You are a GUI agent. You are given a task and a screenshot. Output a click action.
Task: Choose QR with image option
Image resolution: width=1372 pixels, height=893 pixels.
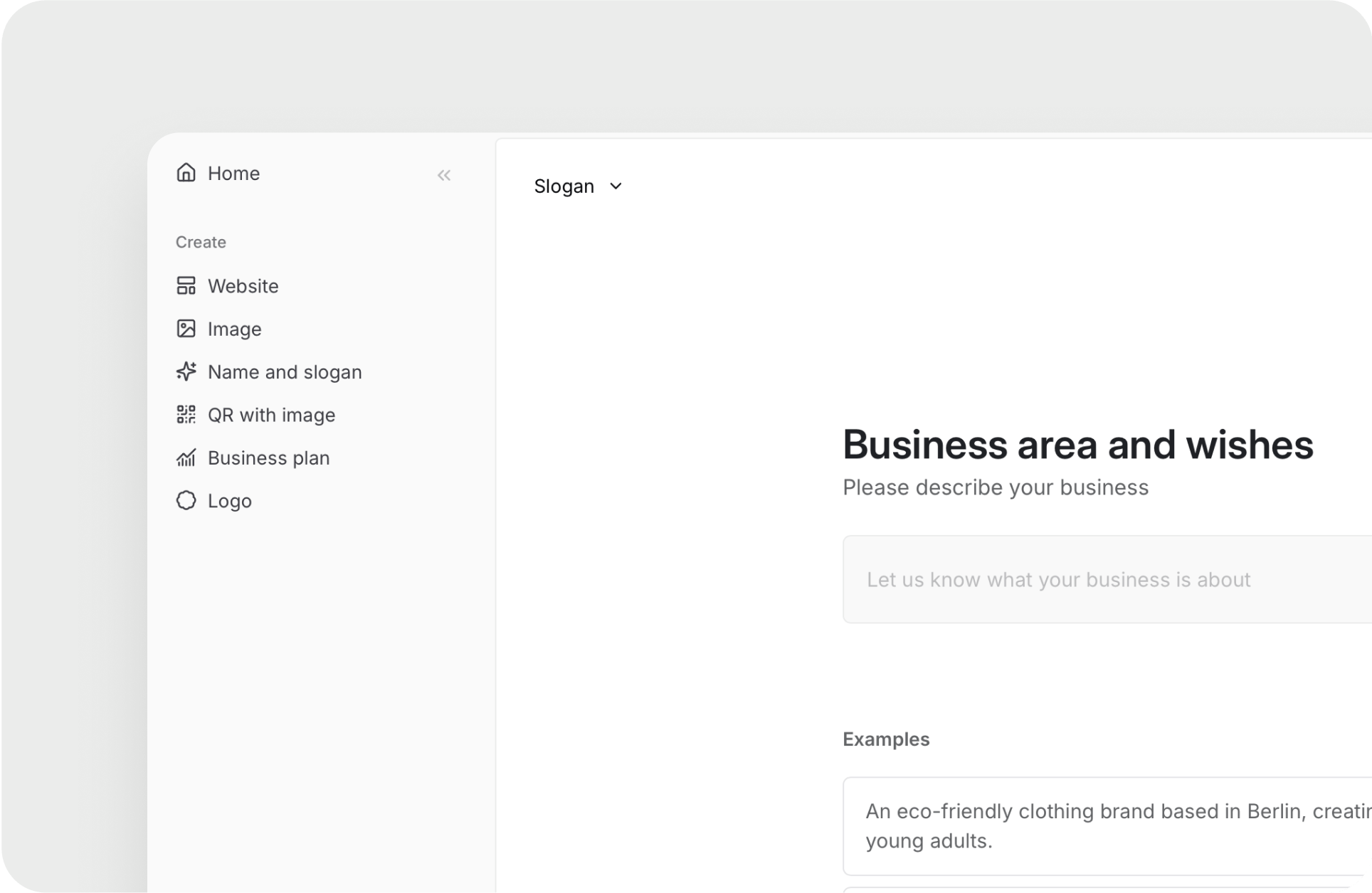tap(271, 416)
